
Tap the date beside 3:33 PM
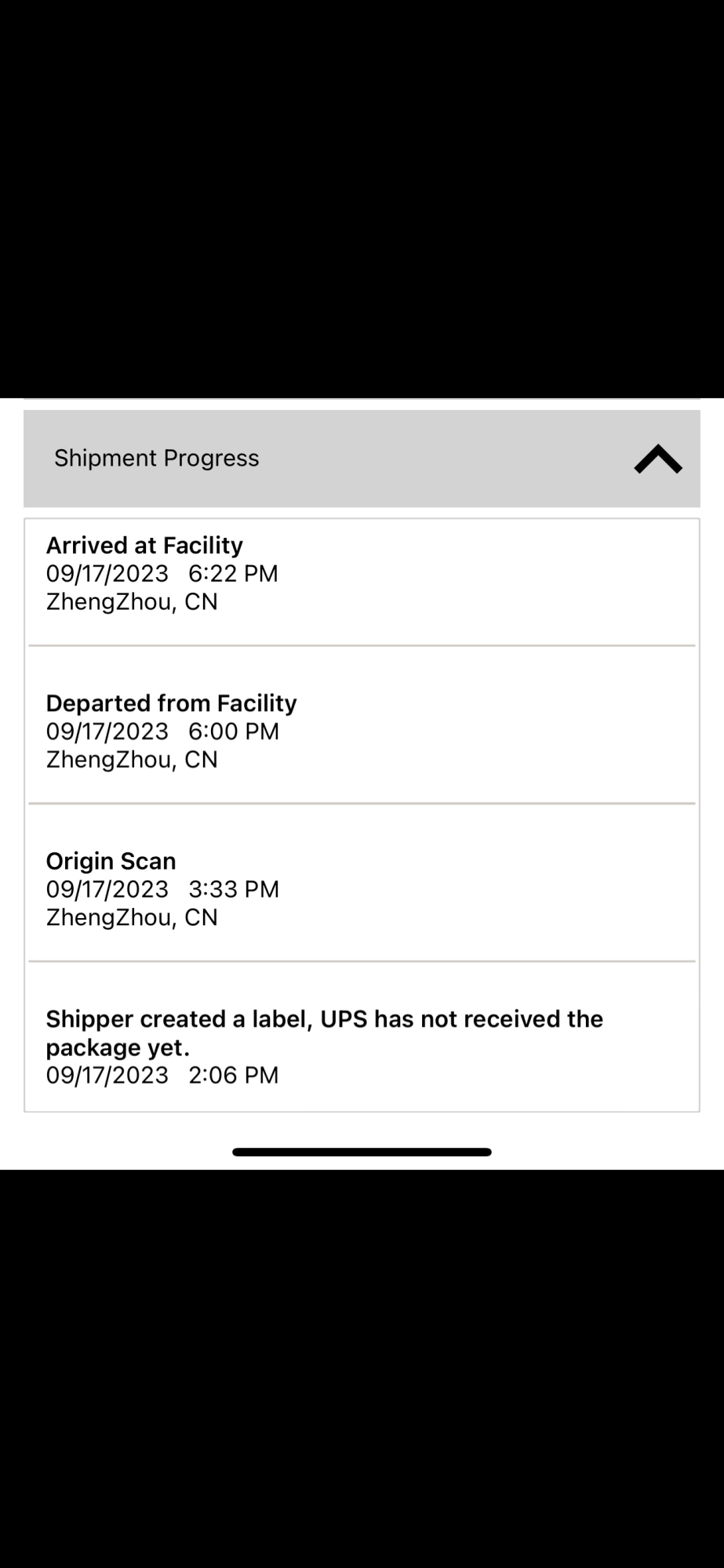tap(107, 890)
